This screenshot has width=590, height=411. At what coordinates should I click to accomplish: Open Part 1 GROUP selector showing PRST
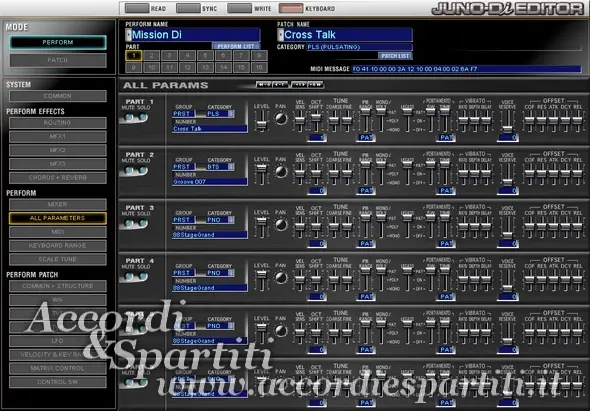[x=184, y=114]
